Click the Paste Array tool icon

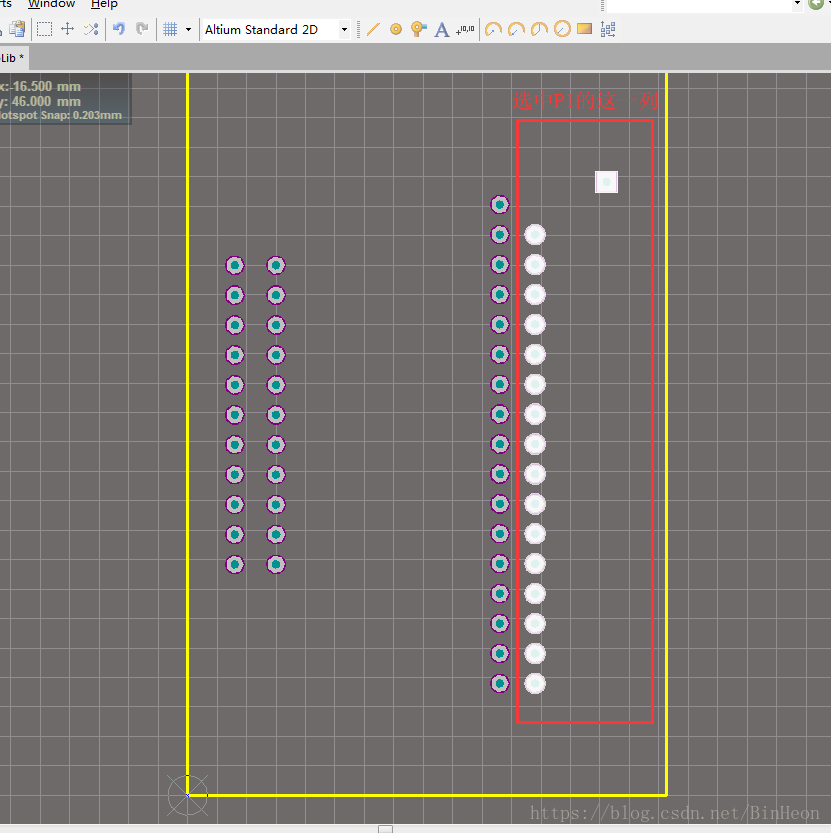pos(608,29)
